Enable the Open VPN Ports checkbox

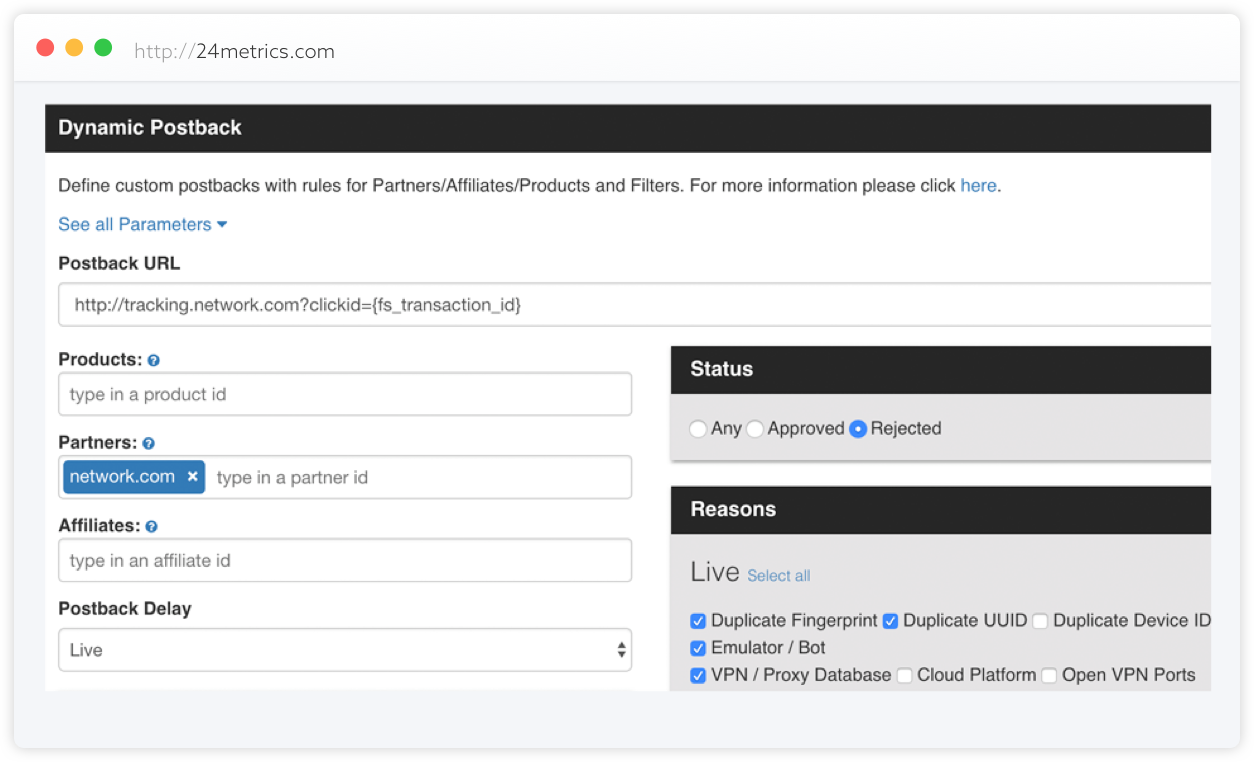pos(1049,676)
